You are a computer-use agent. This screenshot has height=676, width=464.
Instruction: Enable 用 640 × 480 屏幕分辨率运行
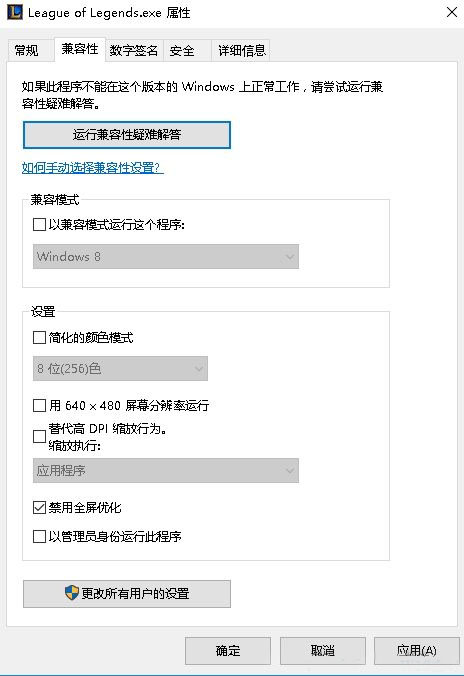pyautogui.click(x=39, y=406)
